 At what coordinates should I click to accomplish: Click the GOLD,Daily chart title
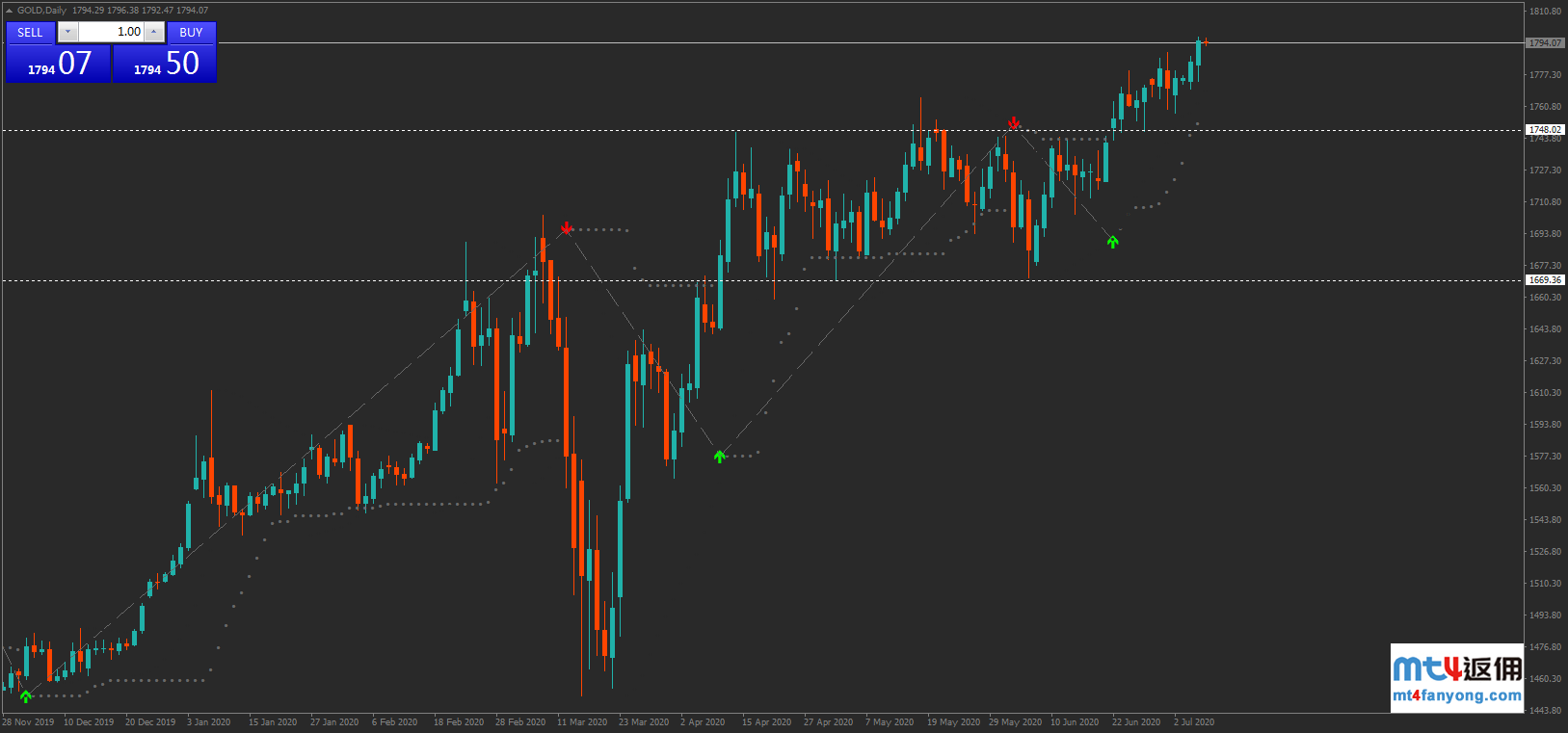42,11
